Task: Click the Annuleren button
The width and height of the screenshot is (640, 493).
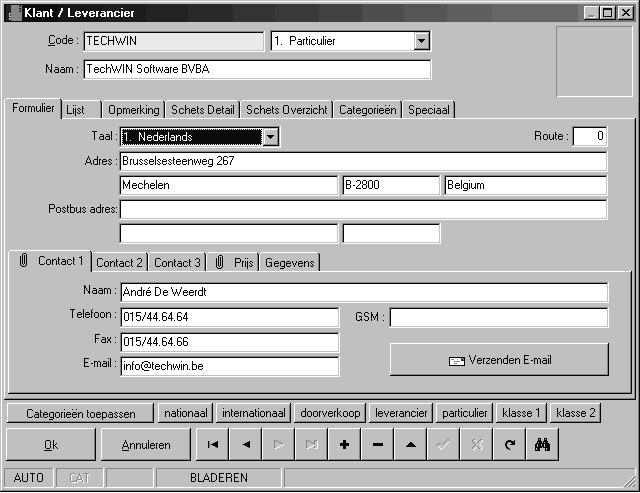Action: (146, 444)
